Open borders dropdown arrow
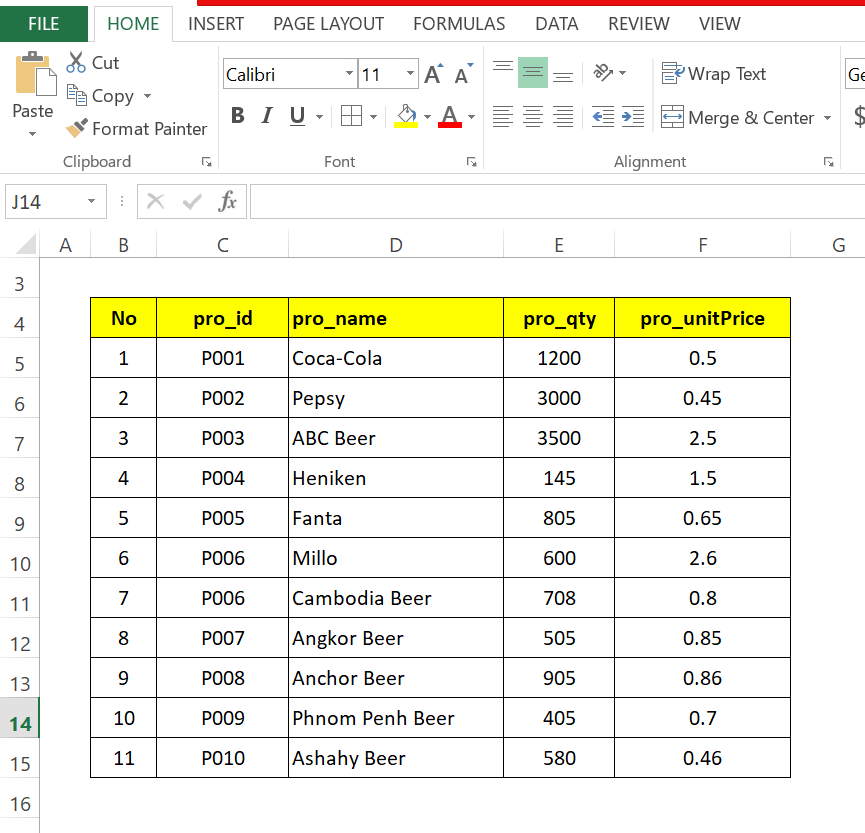 (x=373, y=116)
